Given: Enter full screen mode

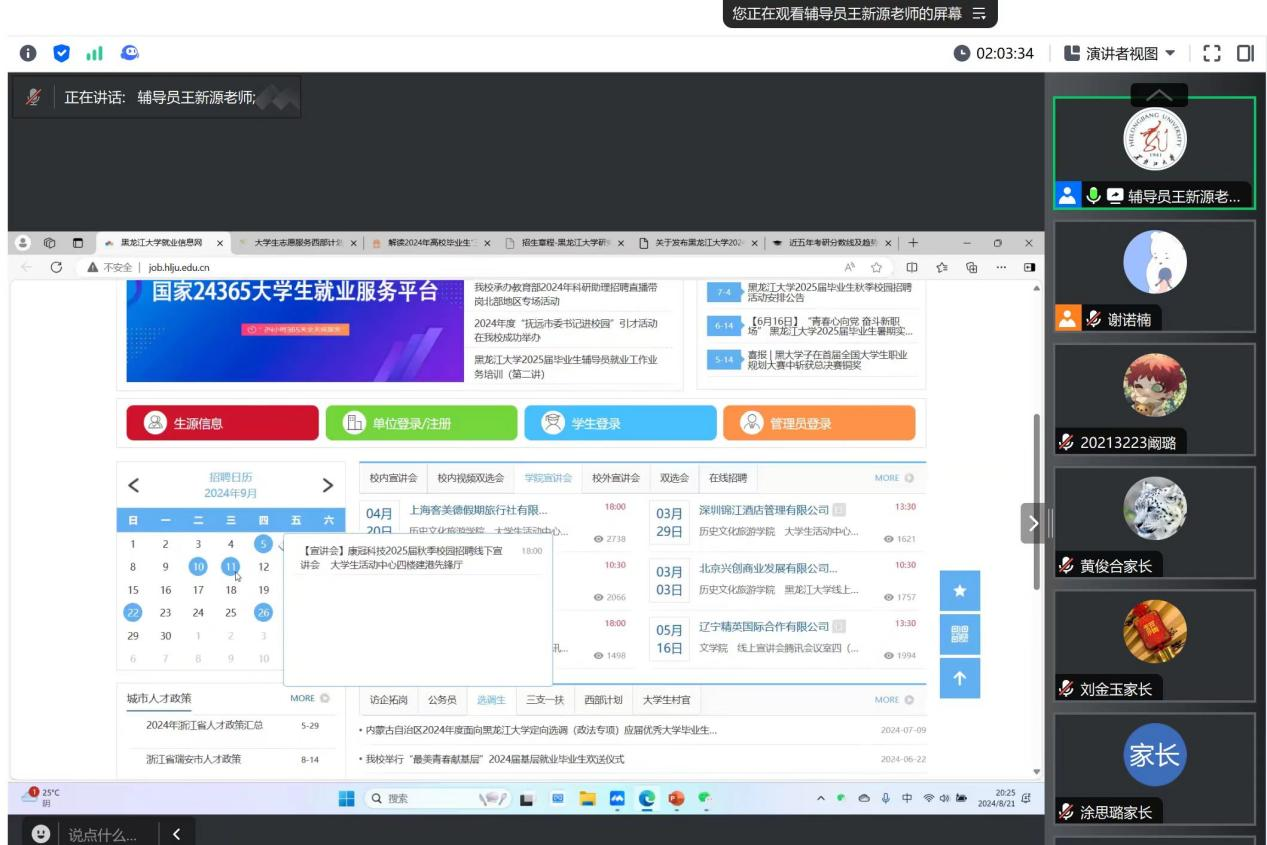Looking at the screenshot, I should click(1212, 54).
